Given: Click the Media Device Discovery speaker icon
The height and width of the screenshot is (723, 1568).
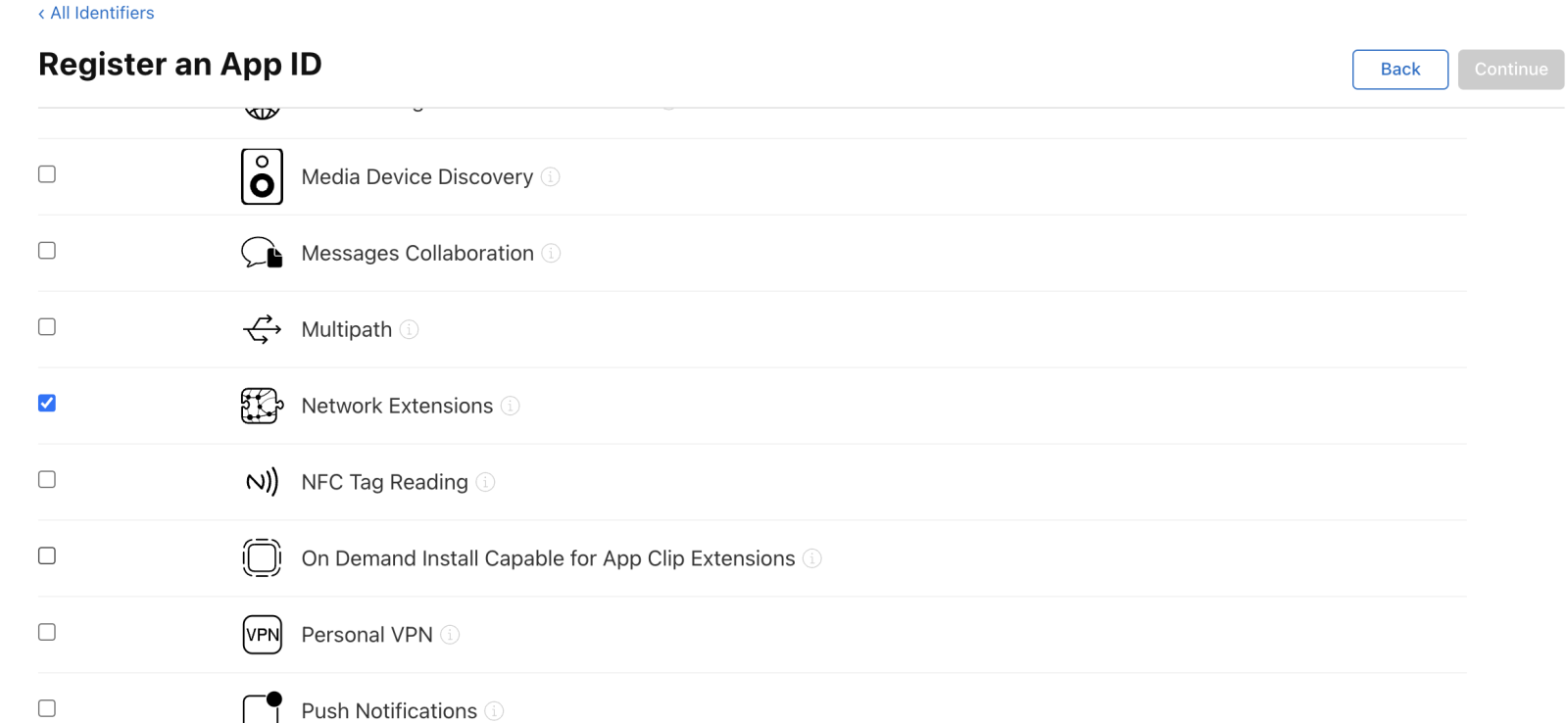Looking at the screenshot, I should pos(262,176).
